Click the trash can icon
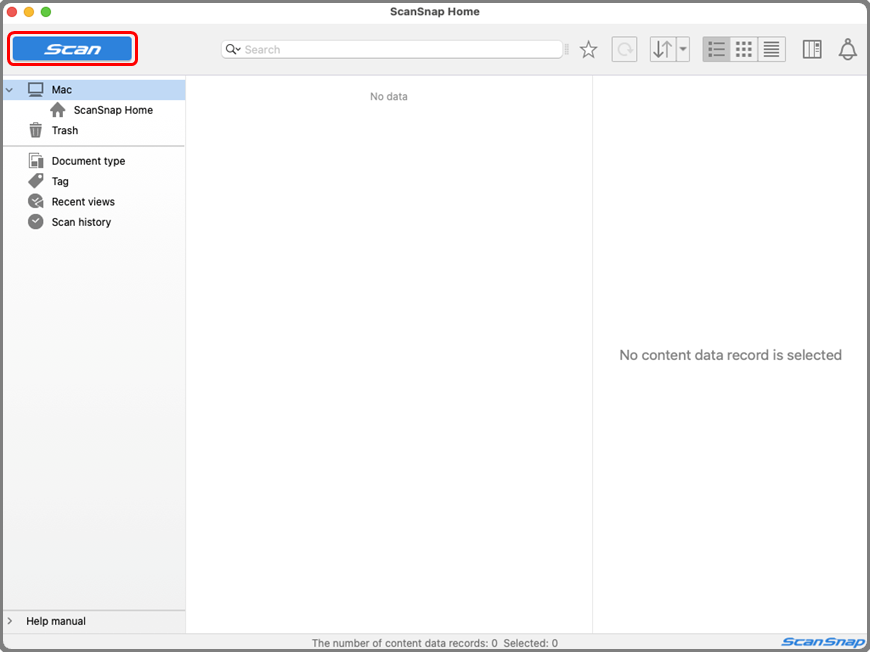This screenshot has width=870, height=652. [36, 130]
